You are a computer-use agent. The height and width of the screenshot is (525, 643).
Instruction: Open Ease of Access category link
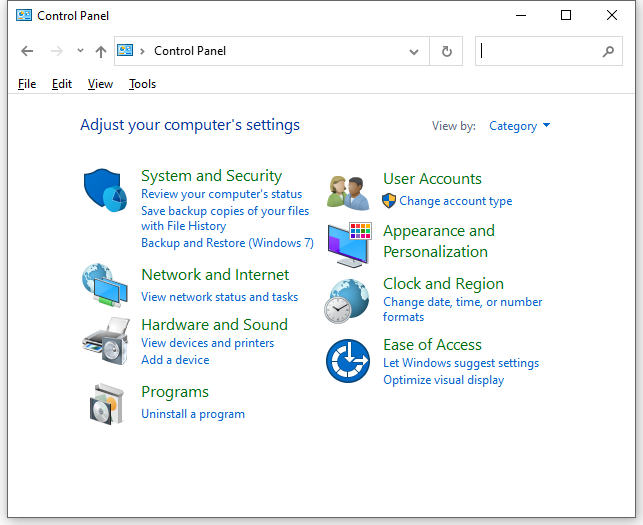point(432,345)
